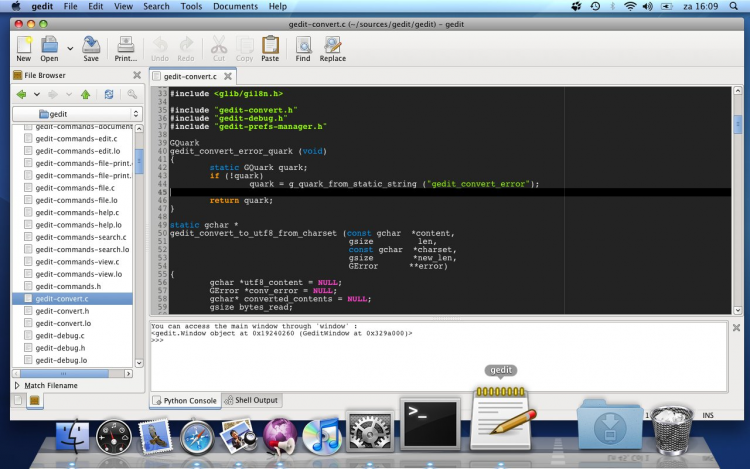The height and width of the screenshot is (469, 750).
Task: Open the Find magnifier tool
Action: [x=302, y=46]
